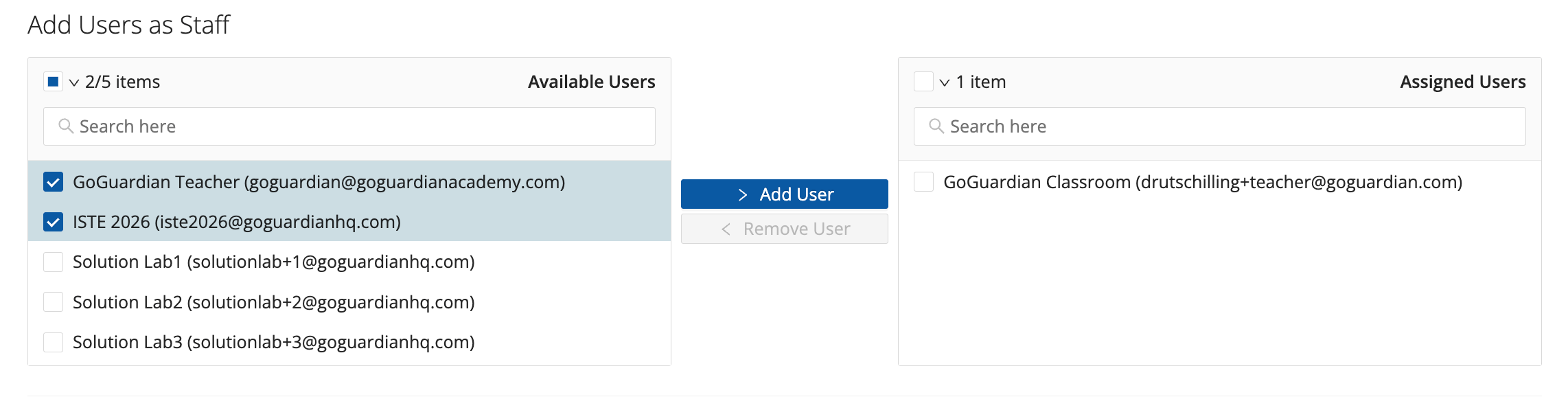This screenshot has width=1568, height=397.
Task: Select Solution Lab3 row text
Action: (274, 342)
